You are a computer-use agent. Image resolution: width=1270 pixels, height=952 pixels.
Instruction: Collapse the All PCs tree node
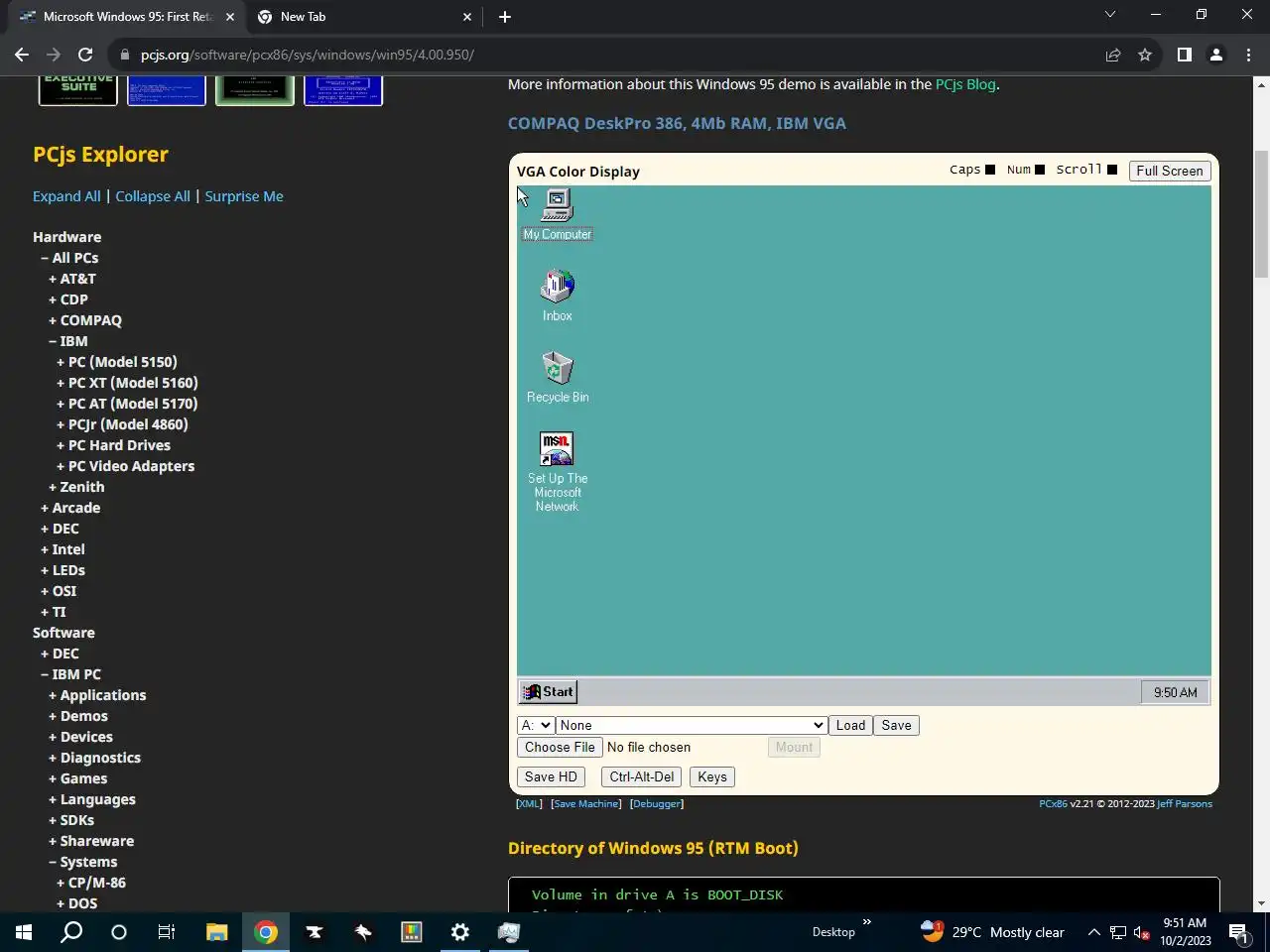(x=69, y=258)
